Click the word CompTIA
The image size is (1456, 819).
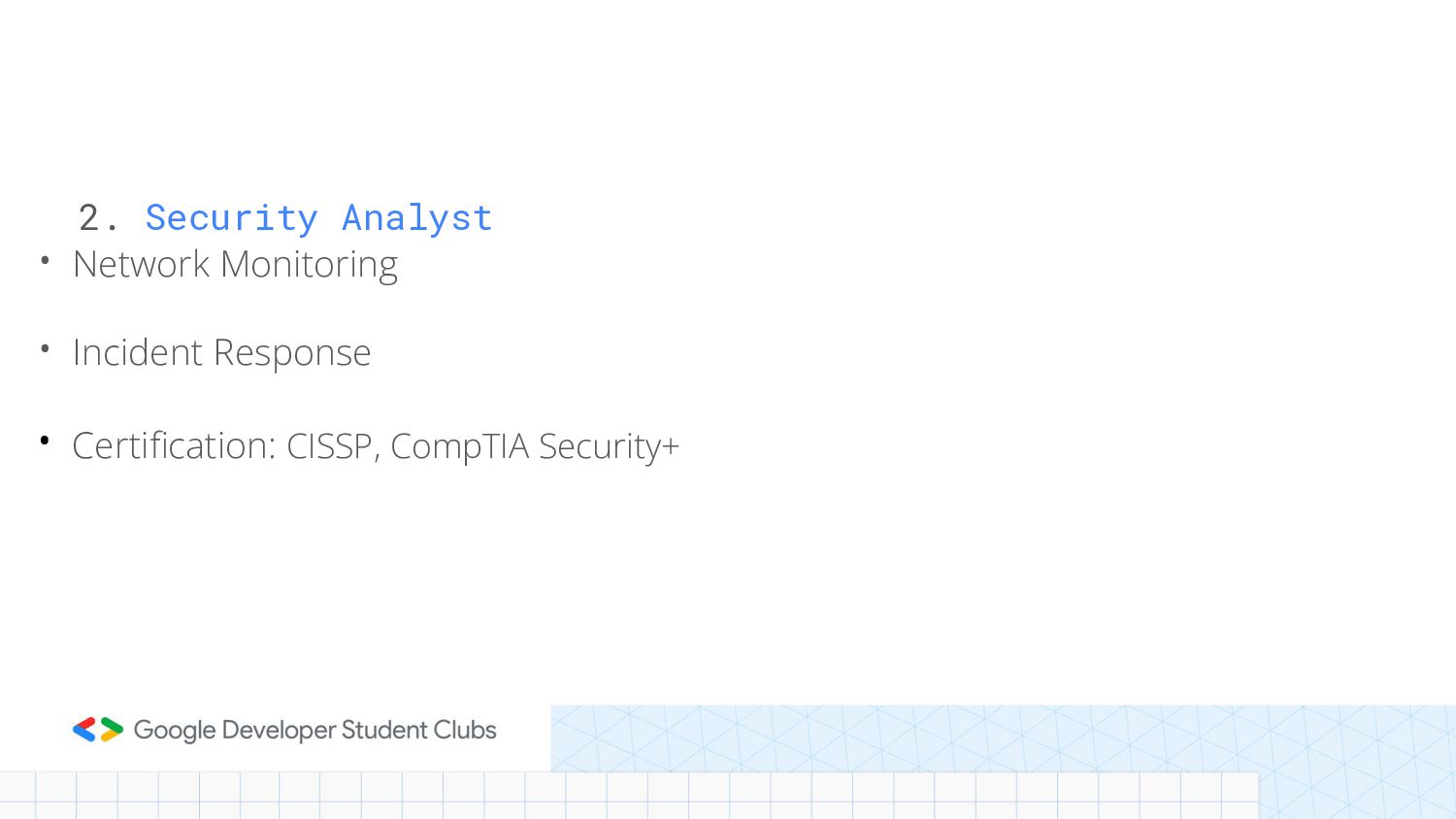pos(459,446)
